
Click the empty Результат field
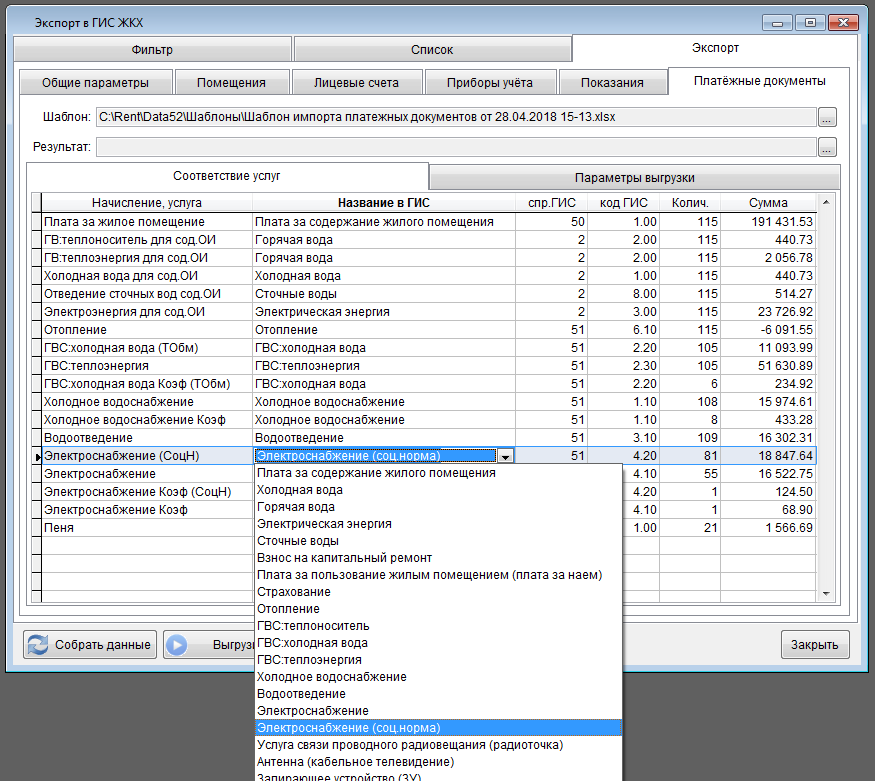click(x=456, y=147)
